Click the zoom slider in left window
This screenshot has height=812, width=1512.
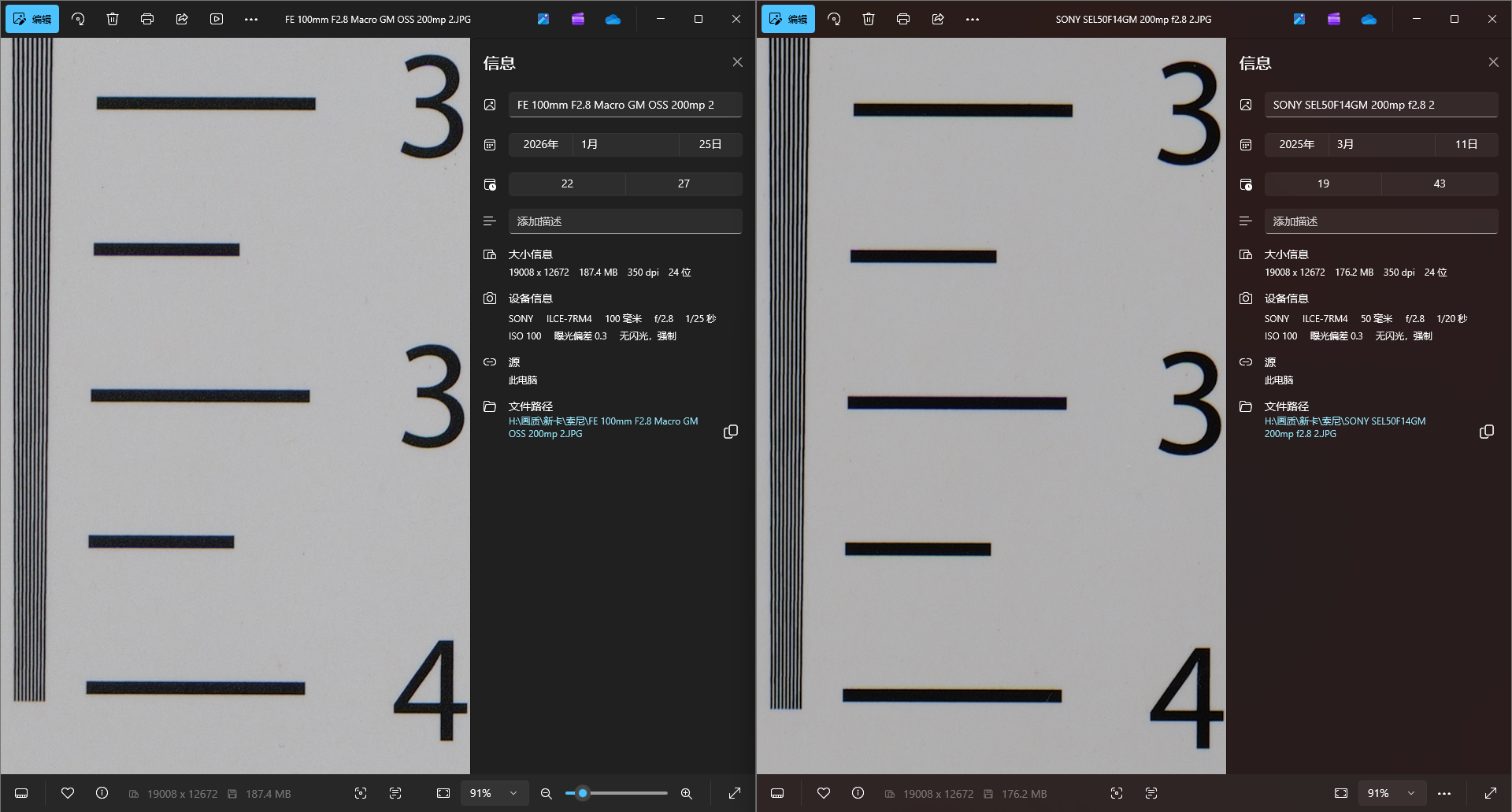click(583, 793)
